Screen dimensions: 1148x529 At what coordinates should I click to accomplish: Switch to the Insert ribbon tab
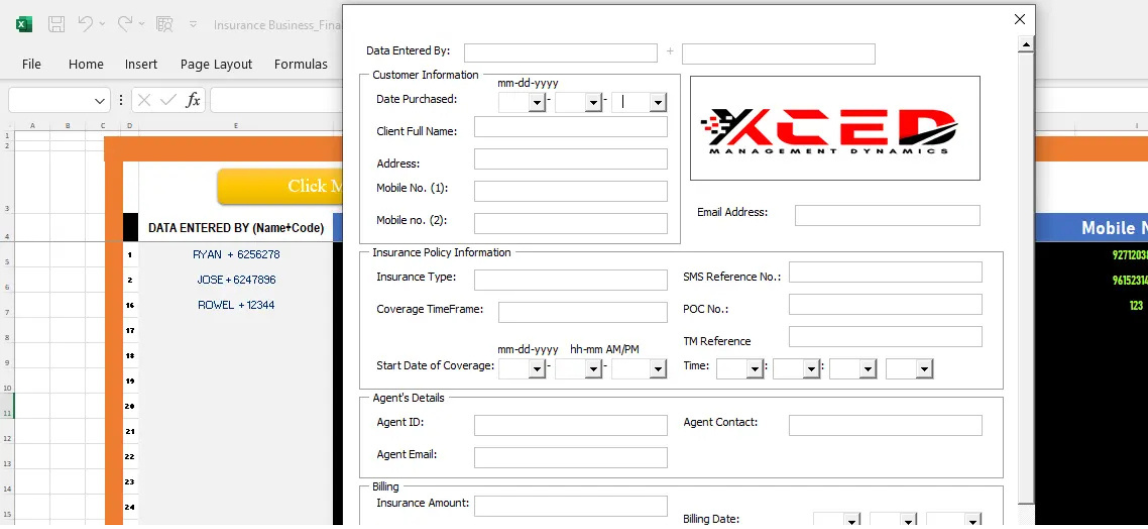pyautogui.click(x=141, y=64)
